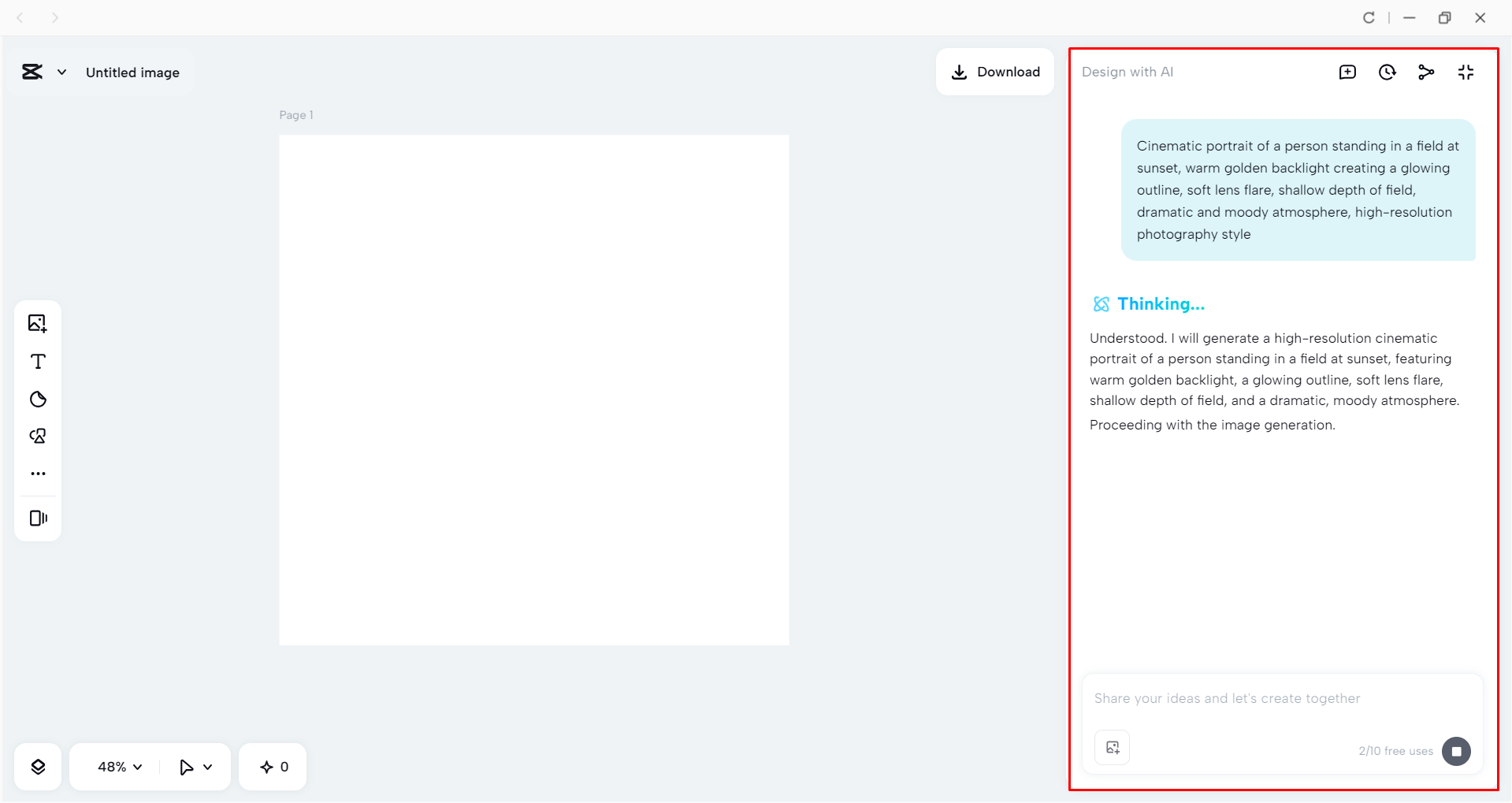Click the 2/10 free uses counter
Image resolution: width=1512 pixels, height=803 pixels.
[x=1395, y=751]
